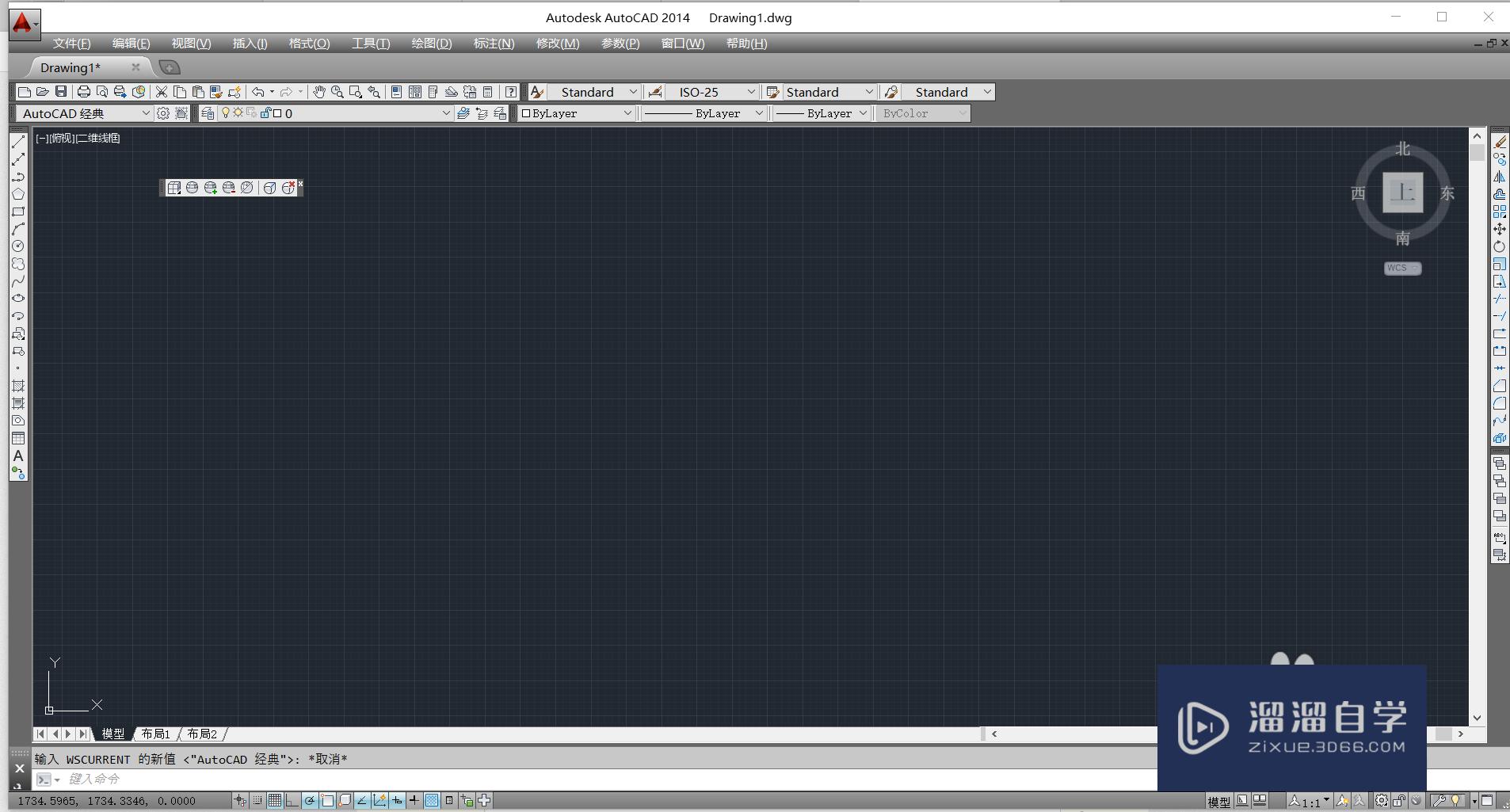Select the Ellipse draw tool
Screen dimensions: 1510x812
[x=18, y=299]
